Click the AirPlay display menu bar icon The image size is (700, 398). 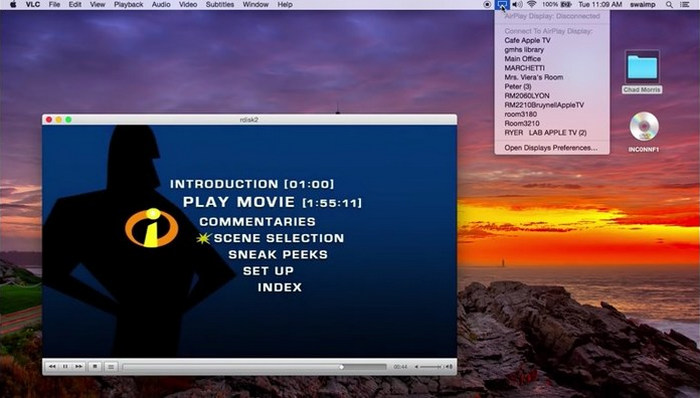click(502, 4)
